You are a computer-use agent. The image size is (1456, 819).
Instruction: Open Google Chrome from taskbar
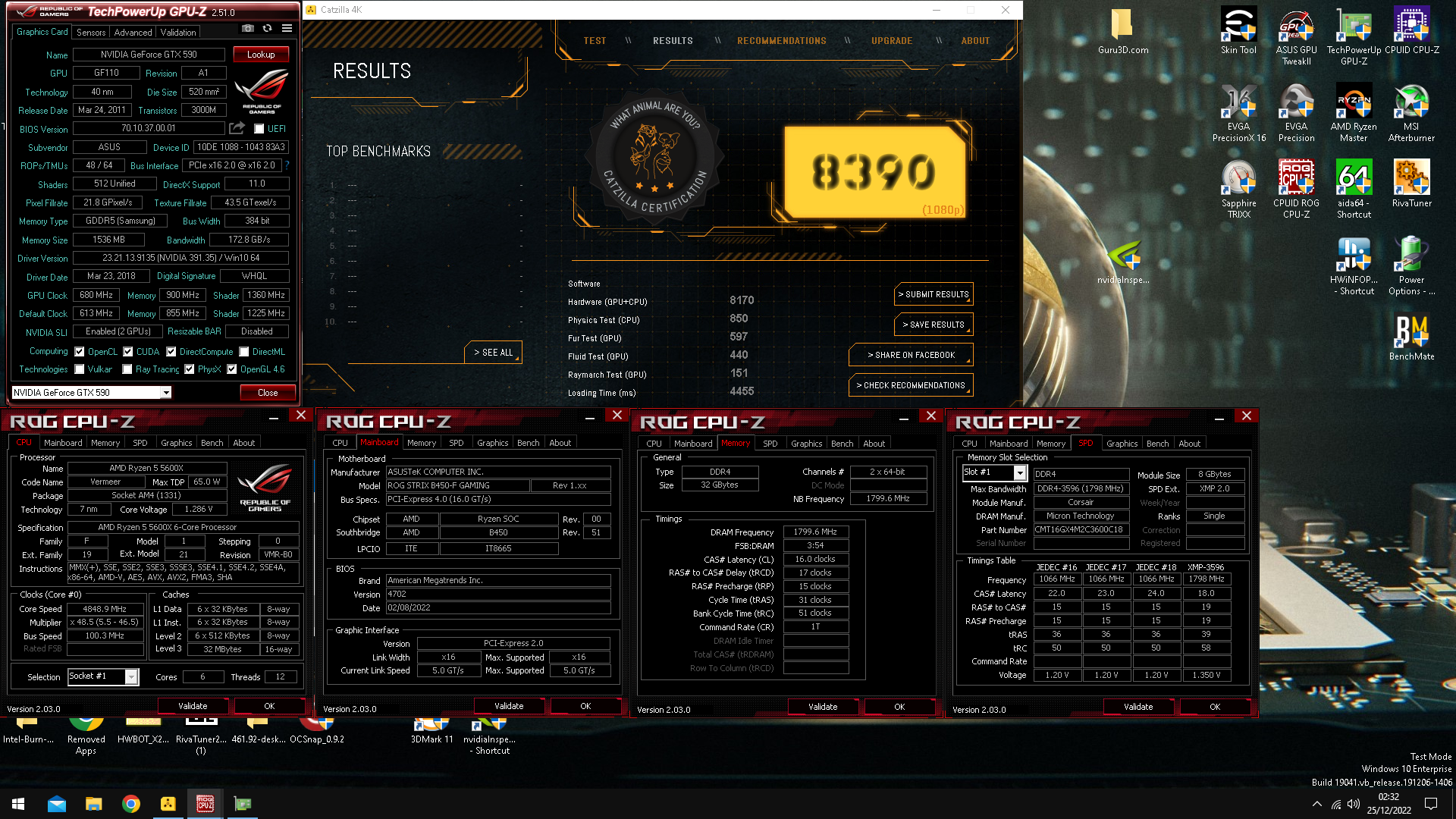click(x=131, y=804)
